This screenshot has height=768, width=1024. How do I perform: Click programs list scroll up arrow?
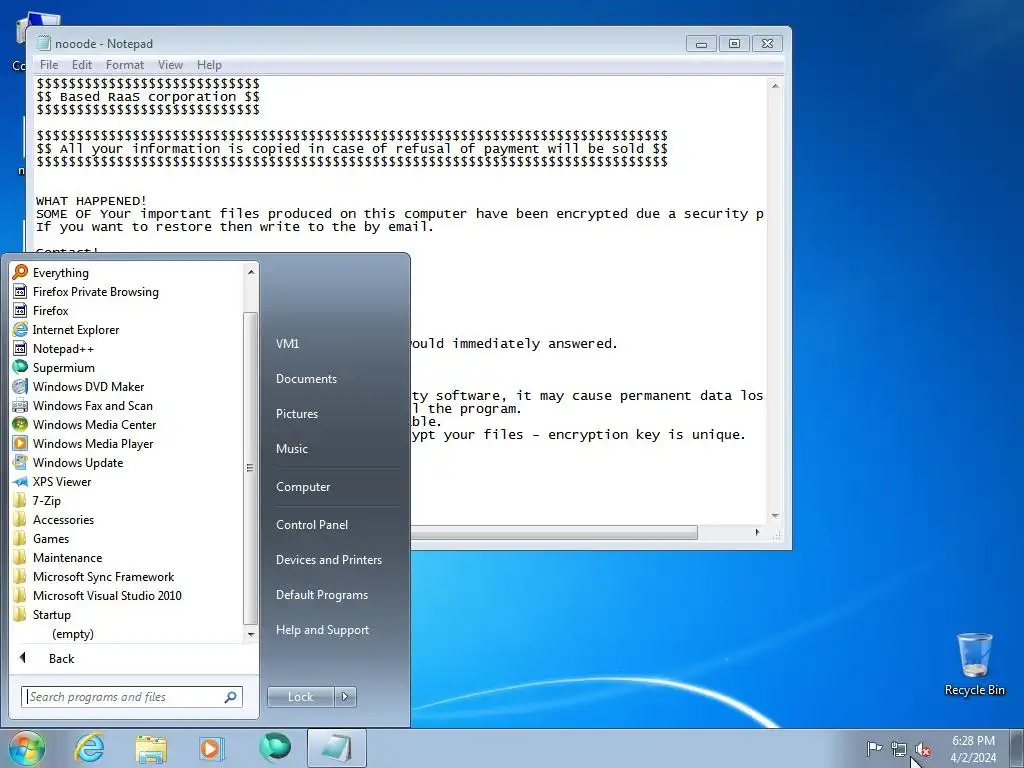[251, 271]
